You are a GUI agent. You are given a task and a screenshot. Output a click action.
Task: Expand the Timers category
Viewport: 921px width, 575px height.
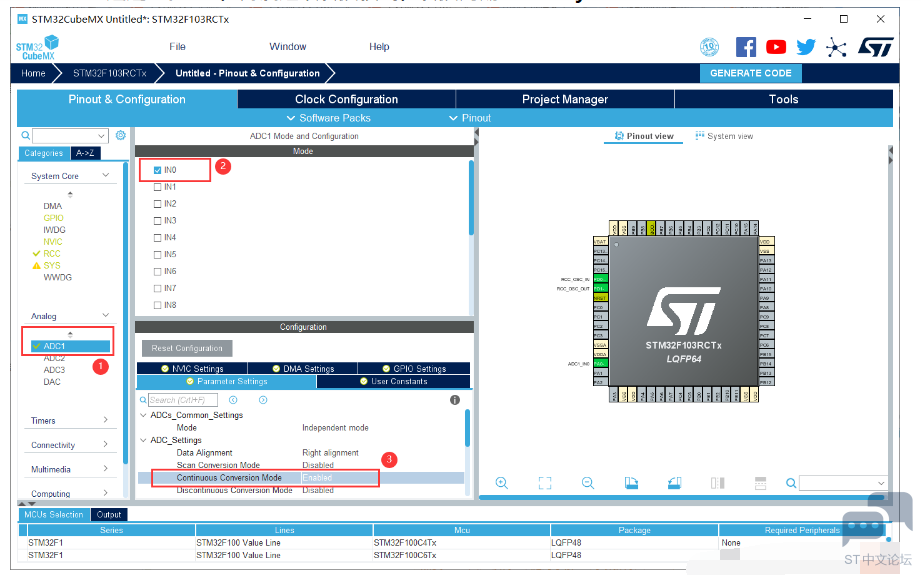coord(69,421)
